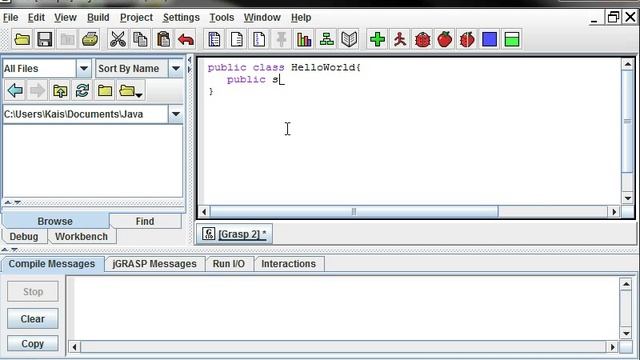The width and height of the screenshot is (640, 360).
Task: Click the page-with-line-numbers icon
Action: (x=259, y=40)
